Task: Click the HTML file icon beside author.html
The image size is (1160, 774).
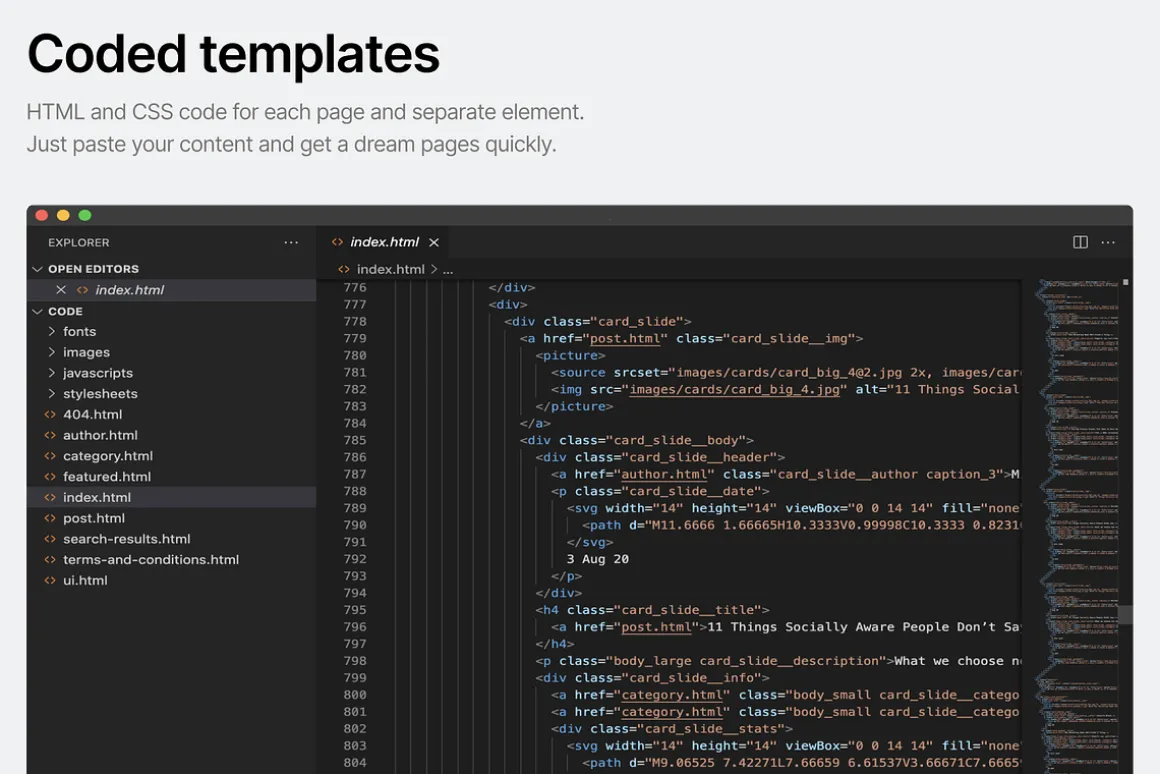Action: tap(50, 435)
